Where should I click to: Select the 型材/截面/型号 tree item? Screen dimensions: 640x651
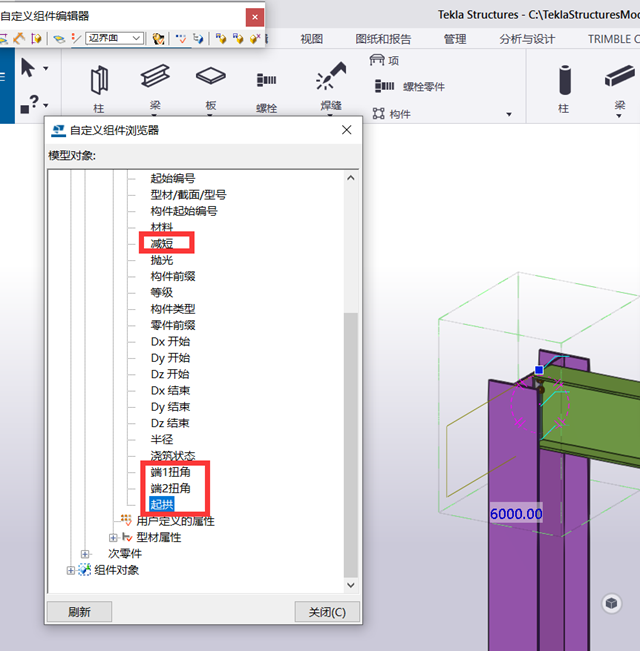(x=188, y=195)
